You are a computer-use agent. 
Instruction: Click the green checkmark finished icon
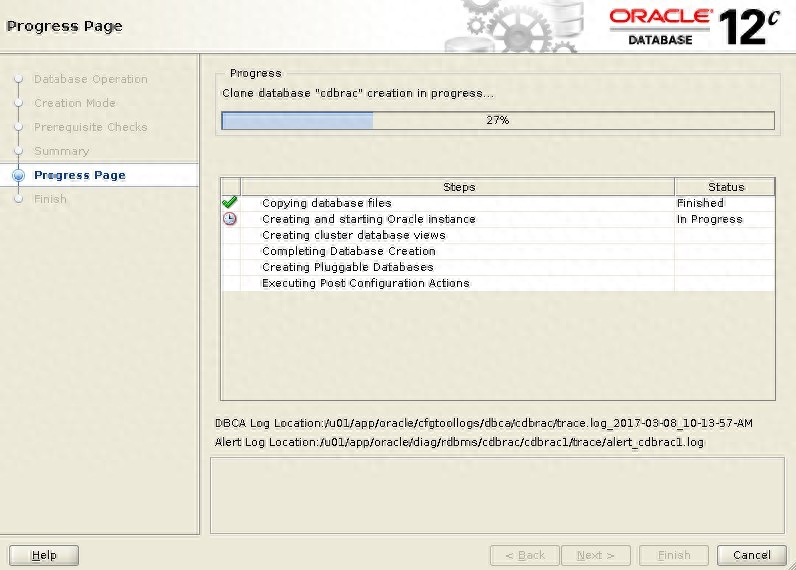pos(229,203)
